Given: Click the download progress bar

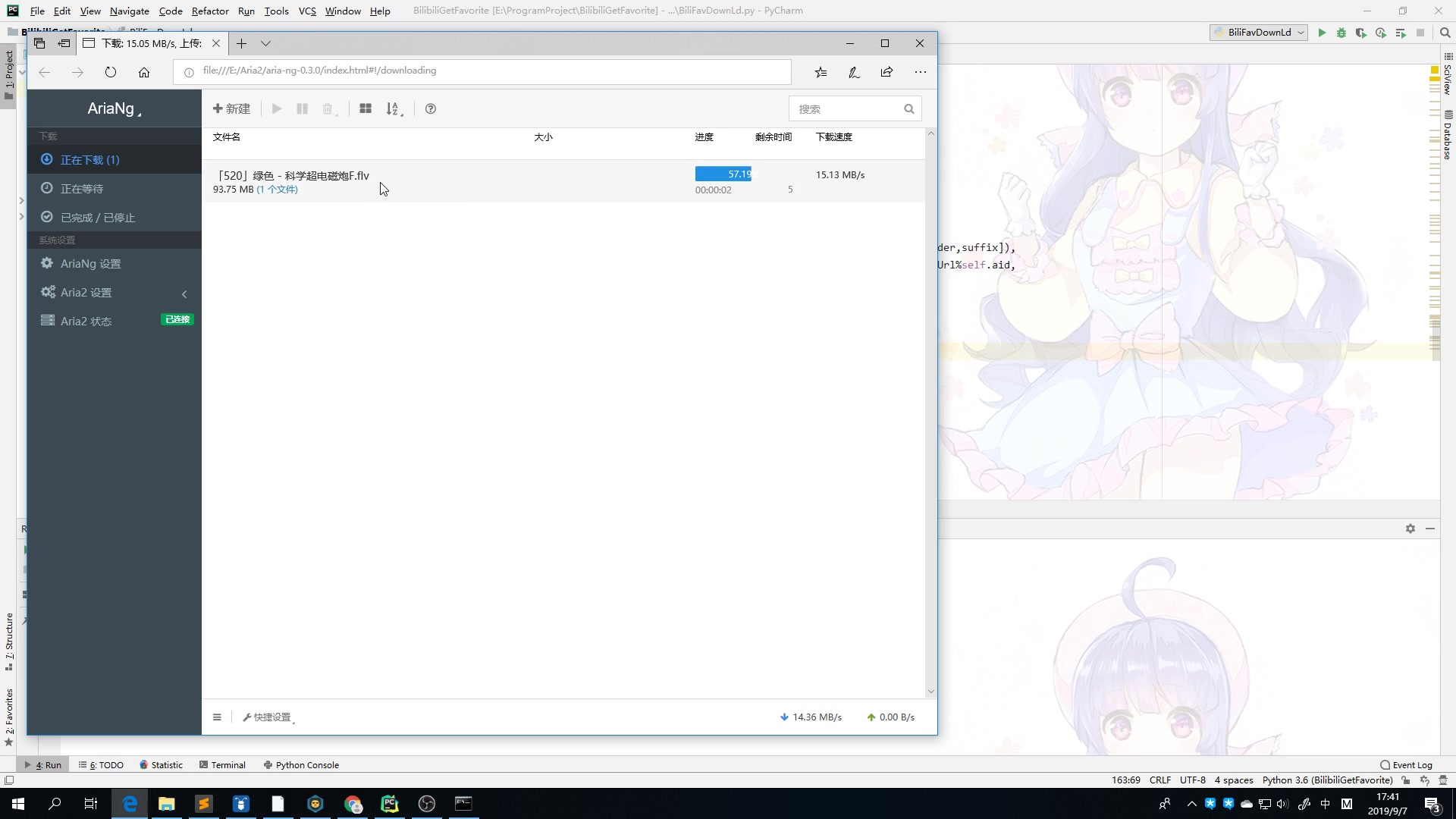Looking at the screenshot, I should pyautogui.click(x=723, y=174).
